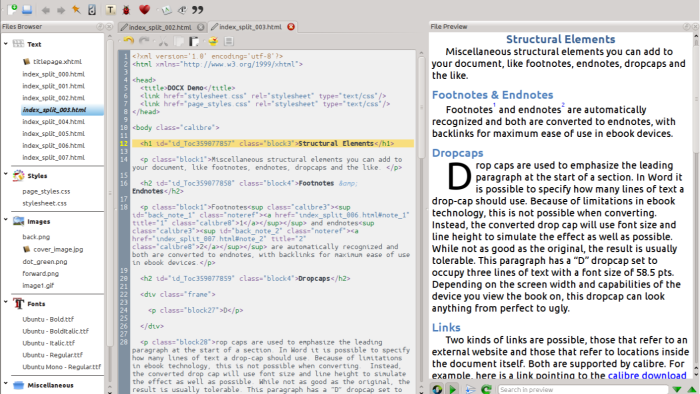Toggle the green play sync preview button
Screen dimensions: 700x394
(x=453, y=389)
